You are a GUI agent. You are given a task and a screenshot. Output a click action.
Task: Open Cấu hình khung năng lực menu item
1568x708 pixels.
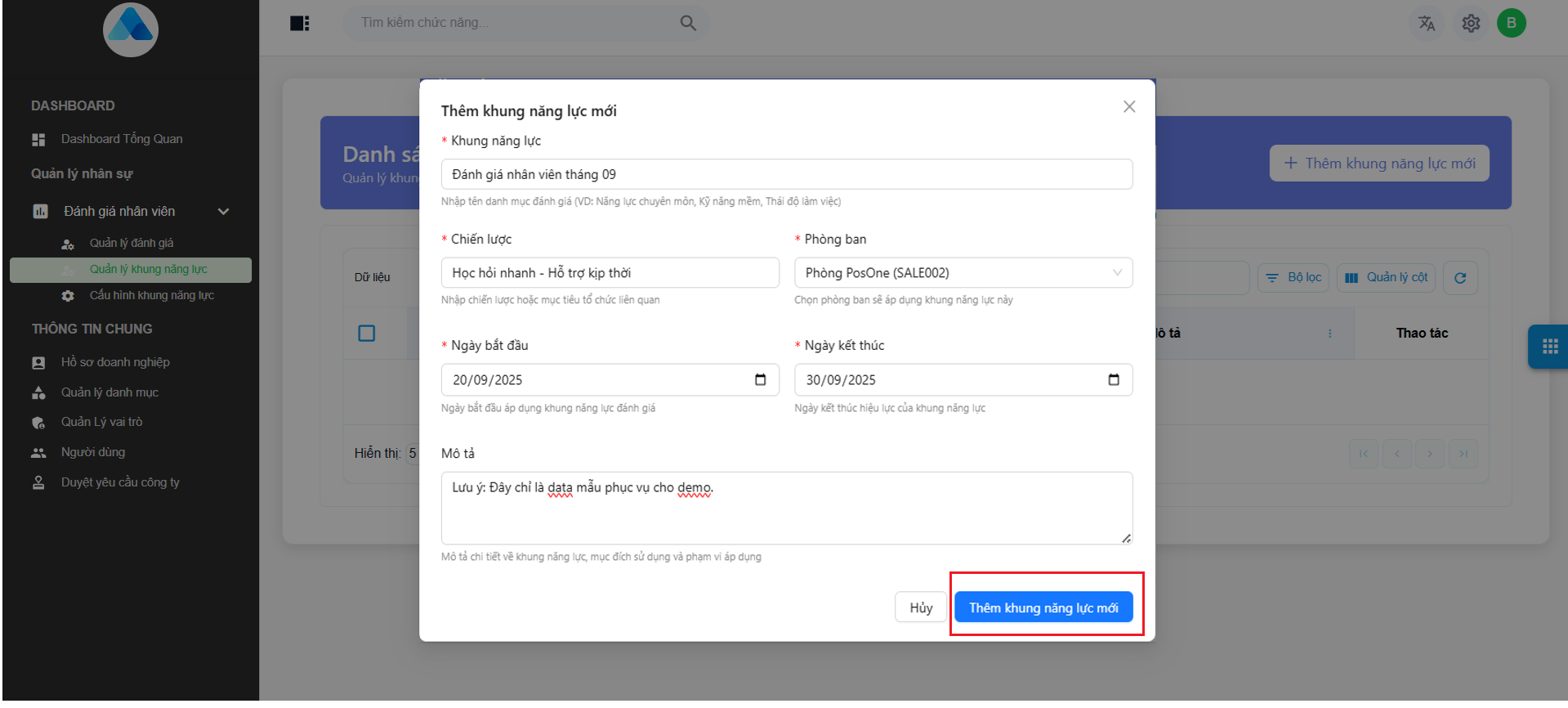pyautogui.click(x=151, y=295)
